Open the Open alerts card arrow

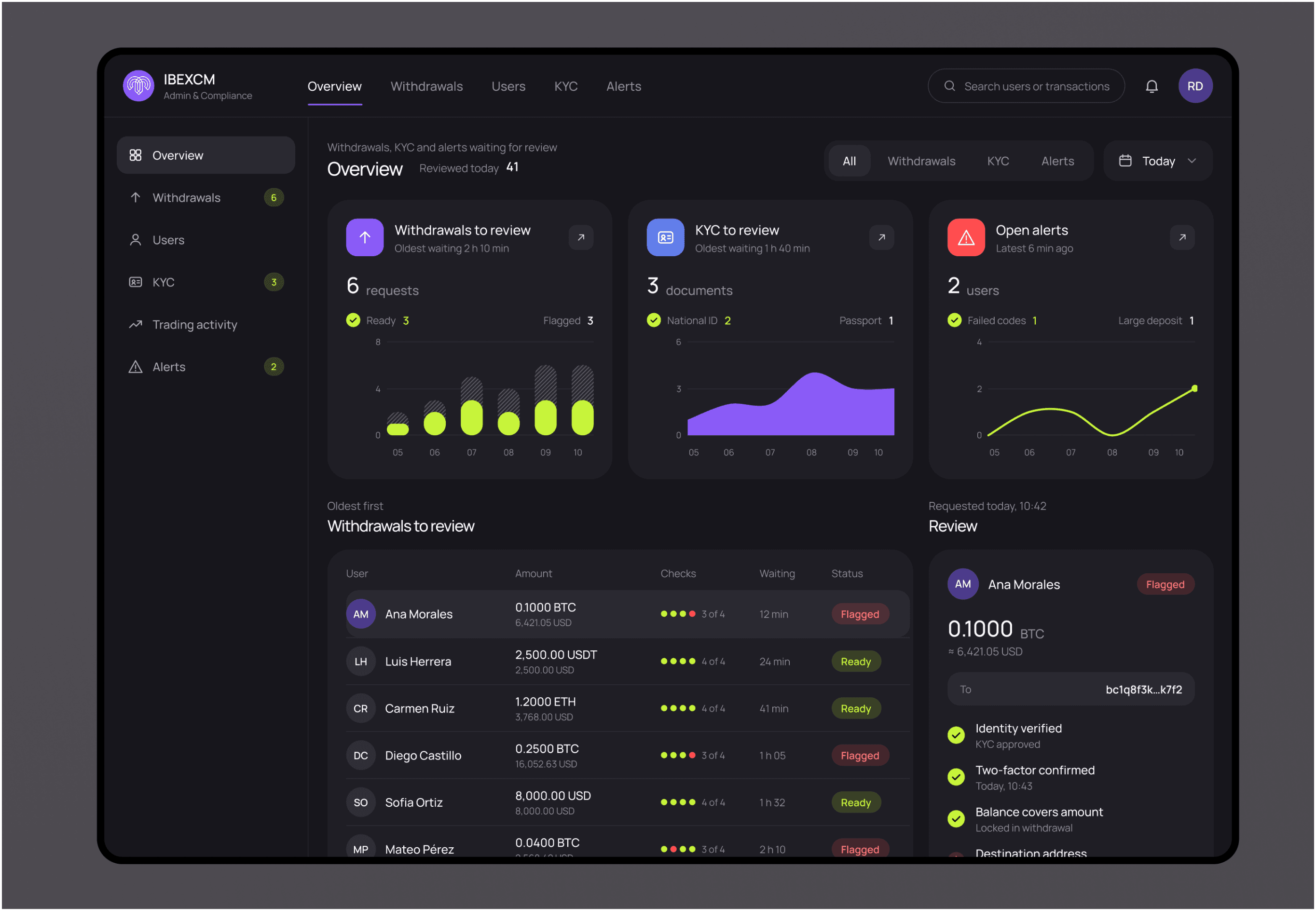point(1182,237)
